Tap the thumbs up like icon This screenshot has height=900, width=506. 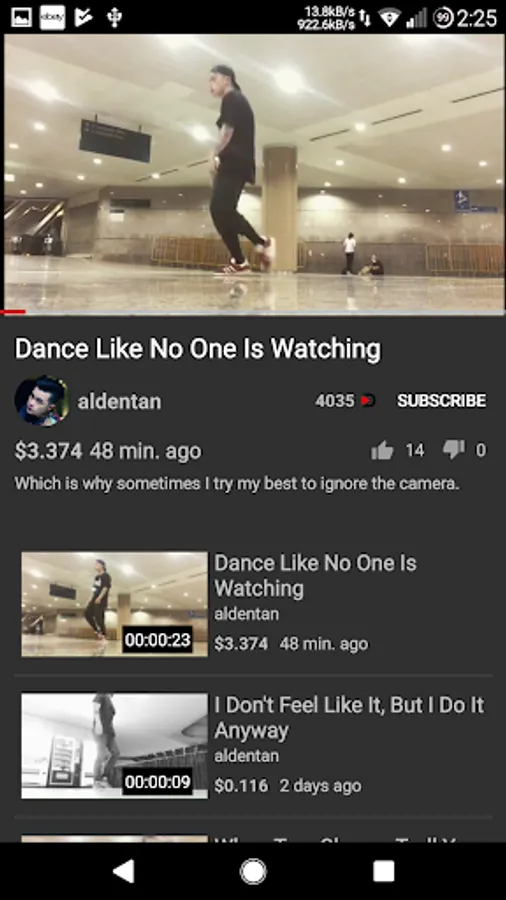(382, 451)
